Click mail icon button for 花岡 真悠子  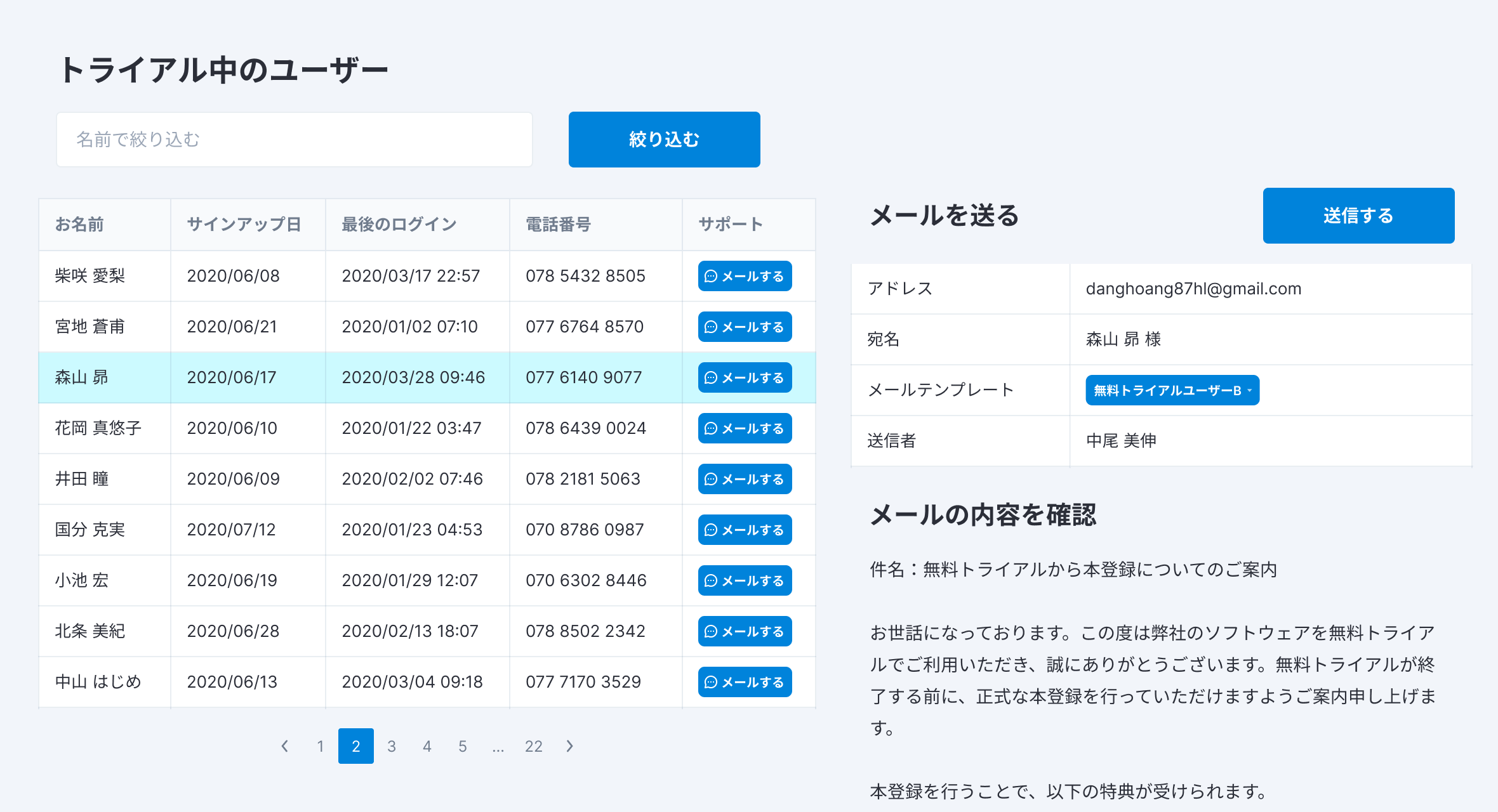(745, 428)
